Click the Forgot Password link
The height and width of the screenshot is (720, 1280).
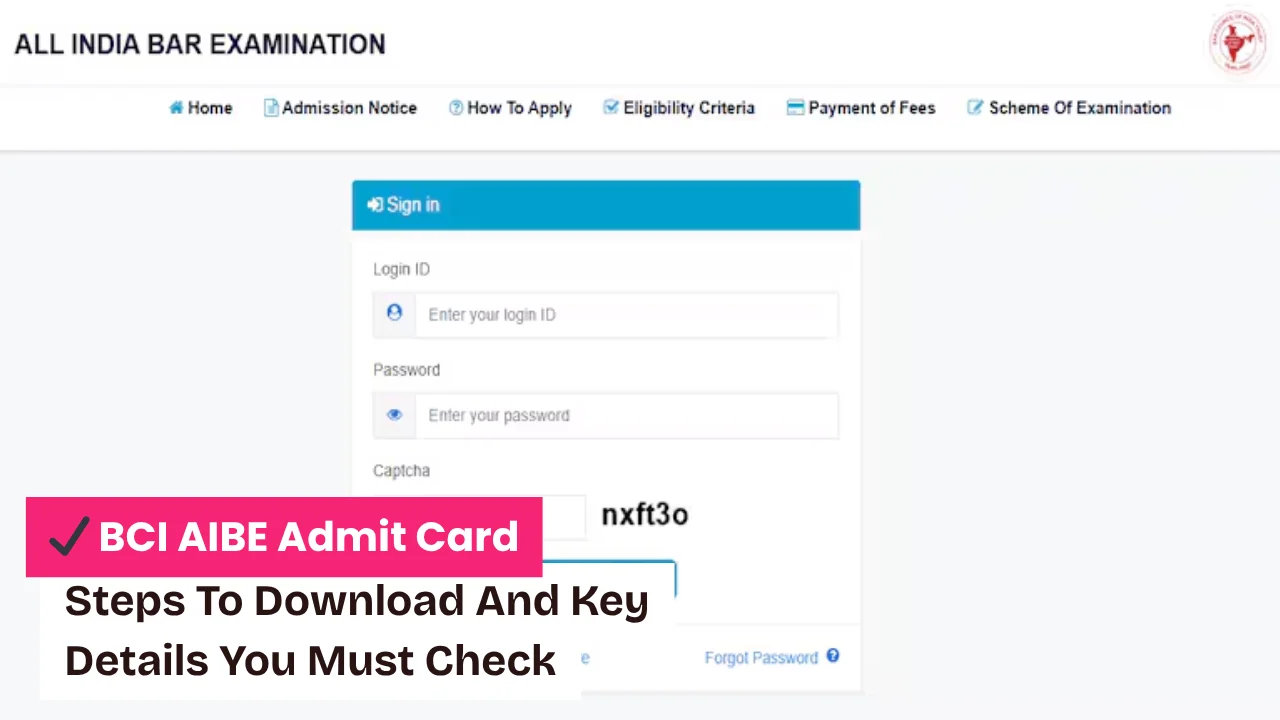pos(761,657)
